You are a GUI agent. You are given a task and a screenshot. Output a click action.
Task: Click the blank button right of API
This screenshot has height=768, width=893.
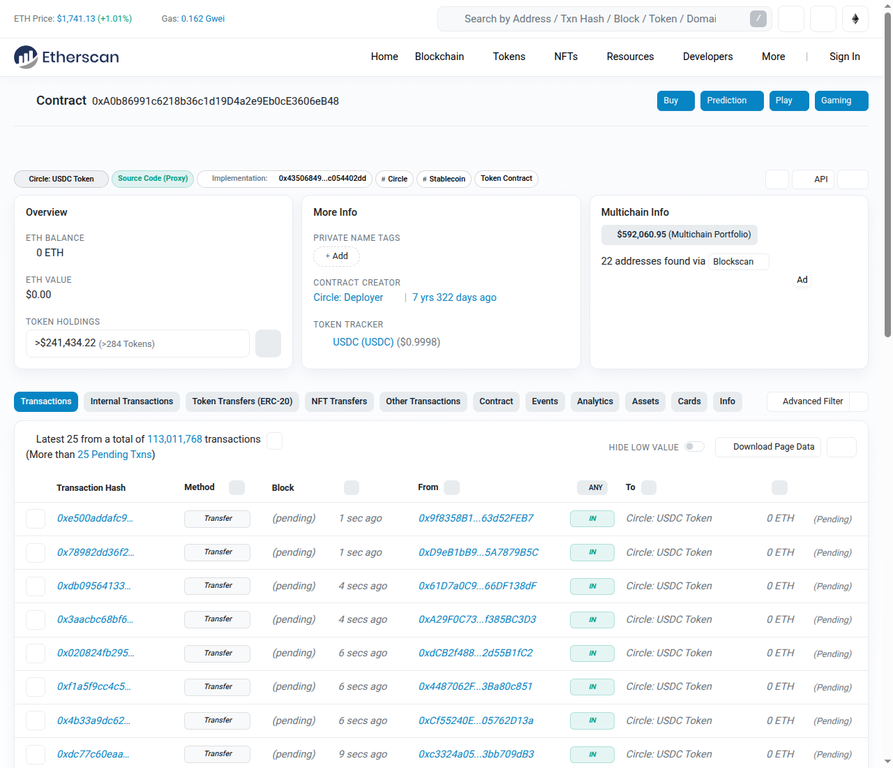pos(853,179)
